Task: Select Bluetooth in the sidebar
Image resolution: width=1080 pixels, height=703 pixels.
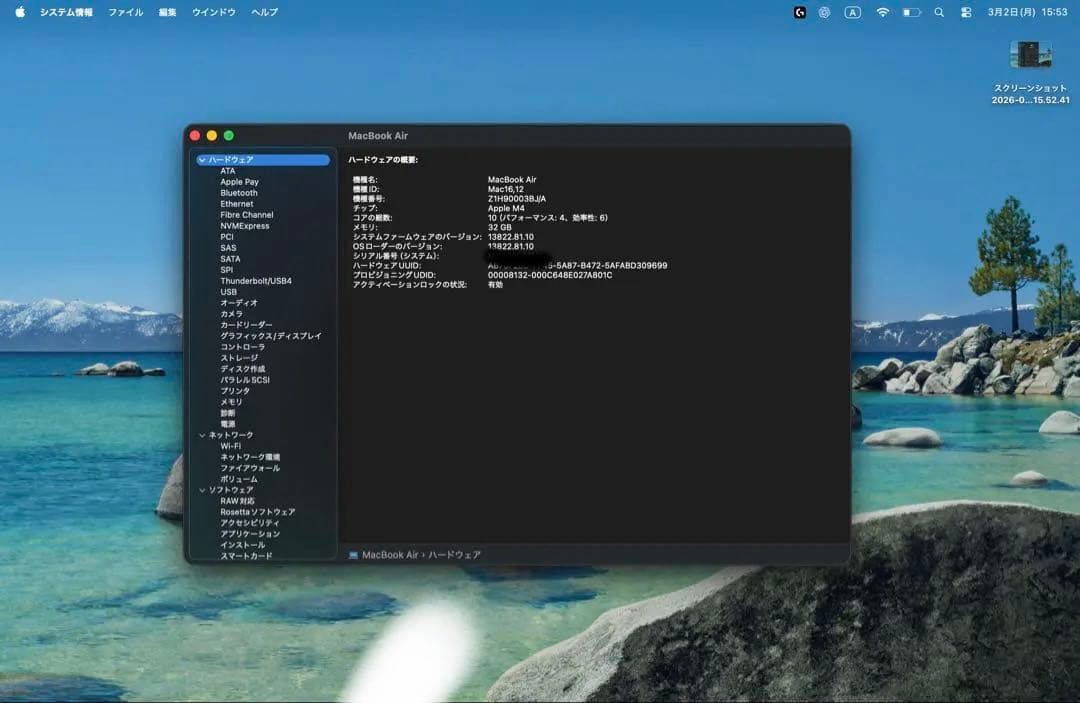Action: (238, 193)
